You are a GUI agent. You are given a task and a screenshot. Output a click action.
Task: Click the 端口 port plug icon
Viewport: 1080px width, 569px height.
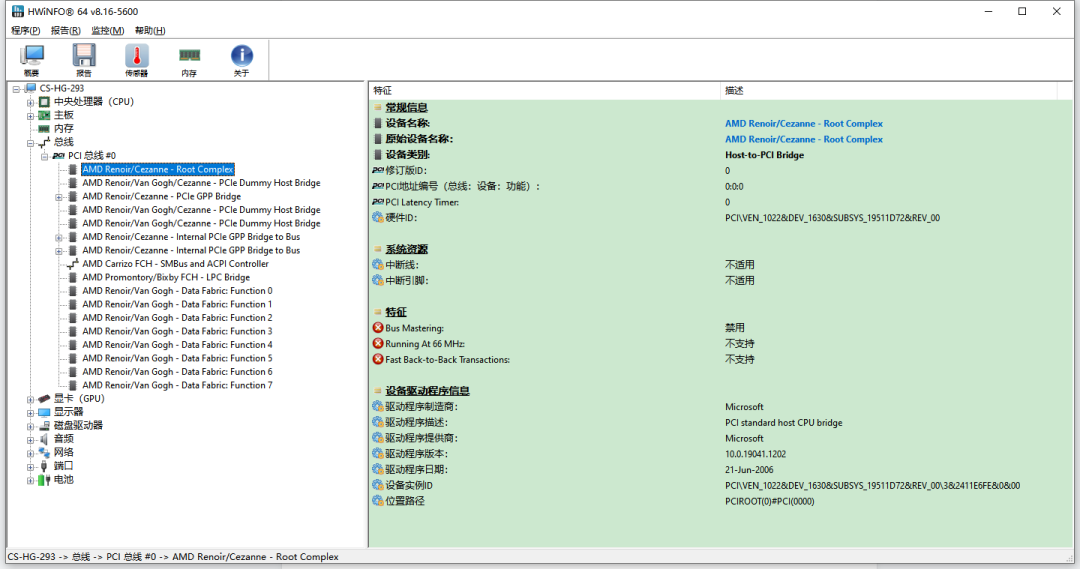pyautogui.click(x=44, y=466)
